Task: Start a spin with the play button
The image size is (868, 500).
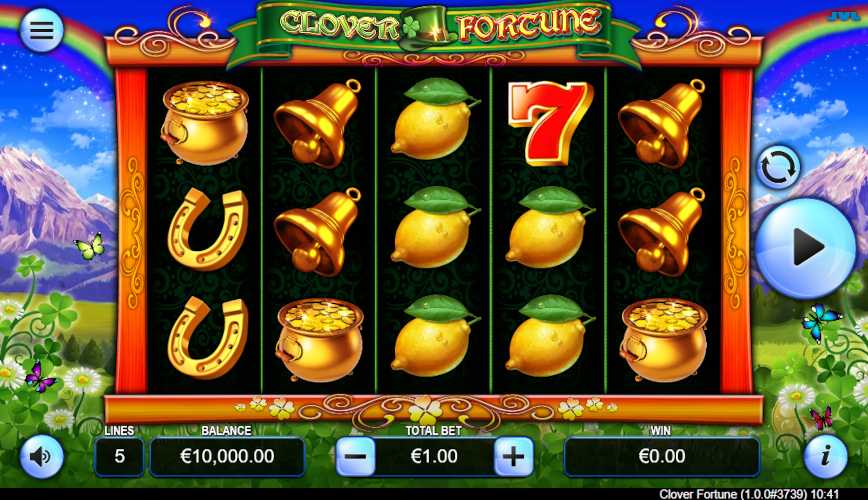Action: (x=806, y=248)
